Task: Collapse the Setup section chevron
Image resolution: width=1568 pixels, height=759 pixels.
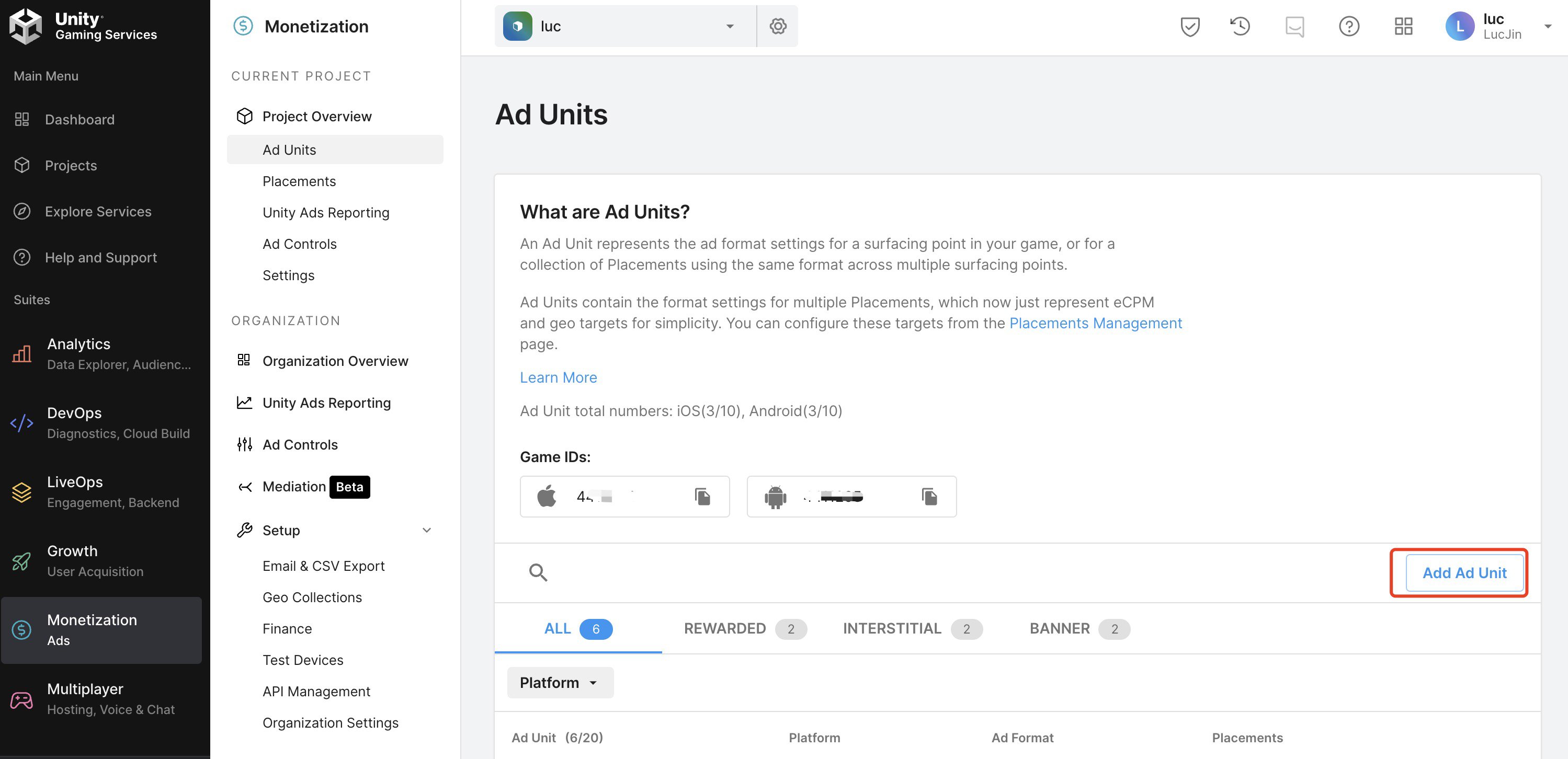Action: pos(427,530)
